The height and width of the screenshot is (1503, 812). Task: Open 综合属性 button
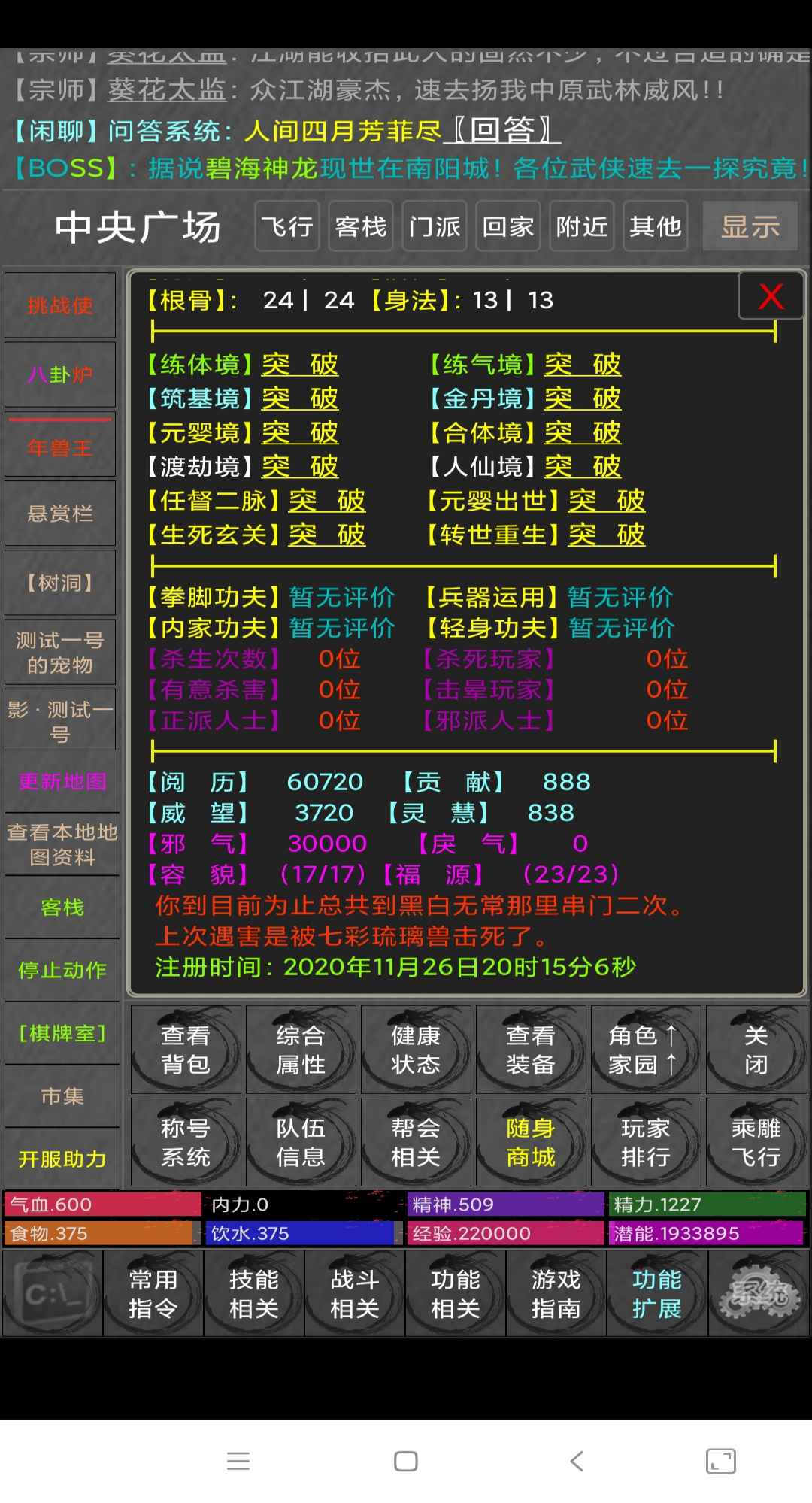pyautogui.click(x=301, y=1050)
